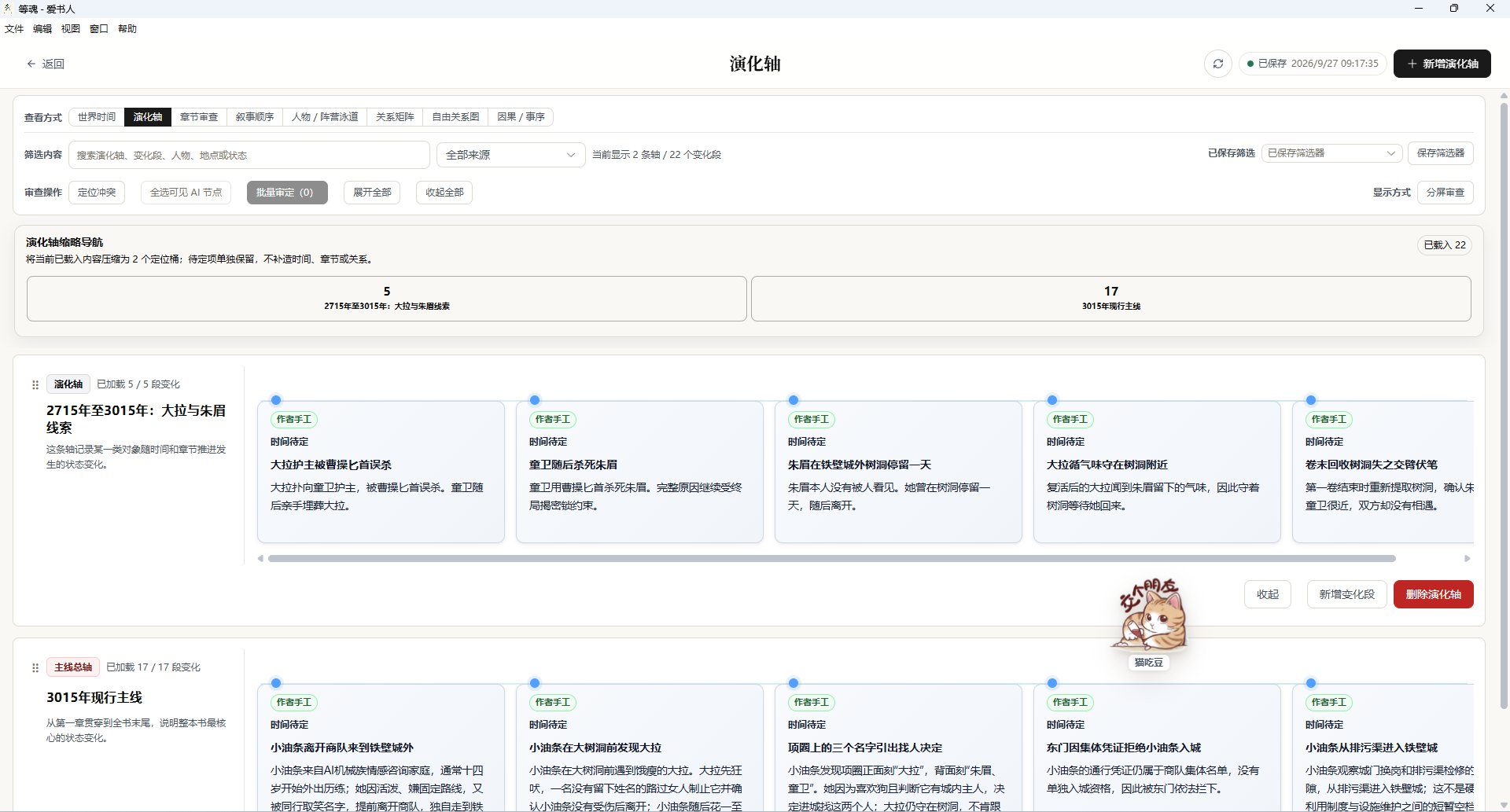
Task: Open the 关系矩阵 view
Action: point(395,117)
